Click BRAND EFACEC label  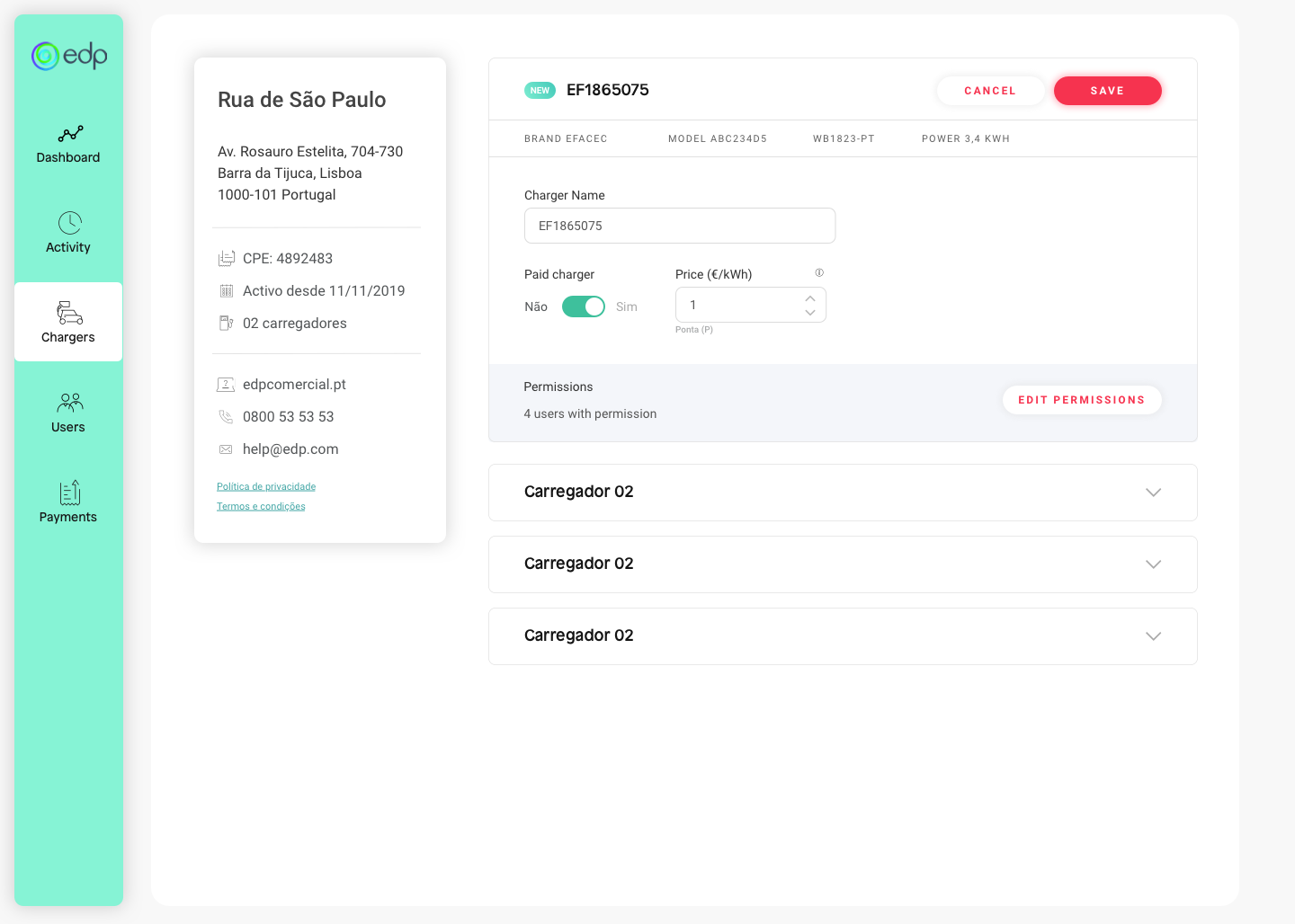pyautogui.click(x=566, y=138)
